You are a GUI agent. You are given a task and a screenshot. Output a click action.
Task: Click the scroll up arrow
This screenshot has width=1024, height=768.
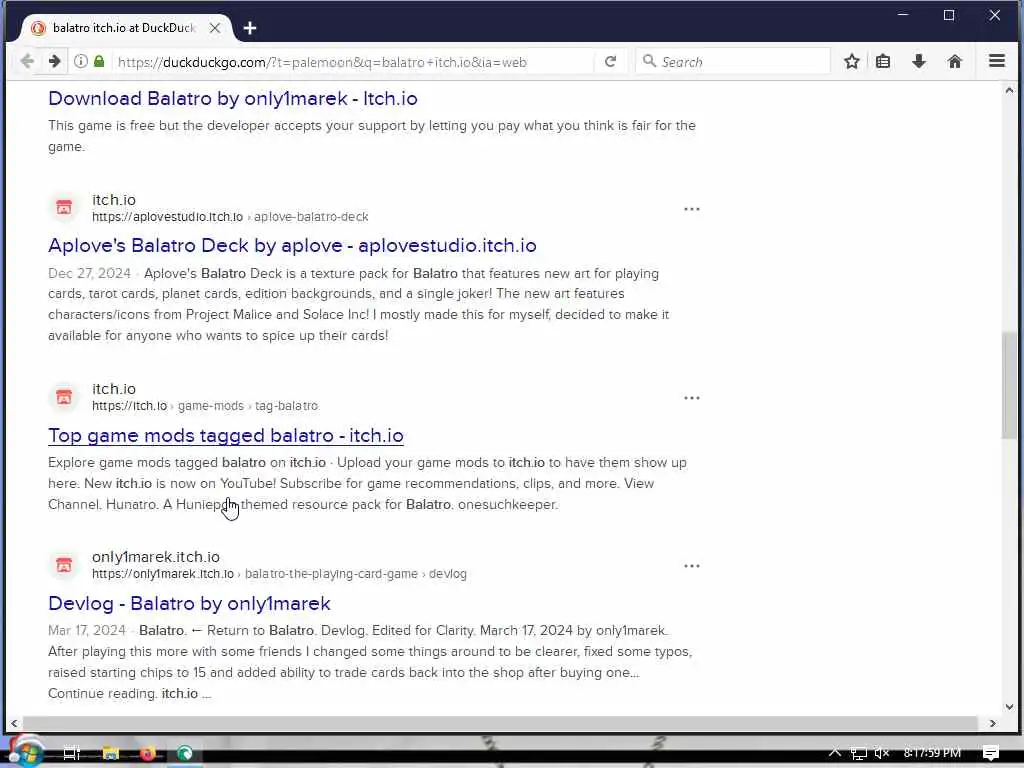click(1009, 91)
